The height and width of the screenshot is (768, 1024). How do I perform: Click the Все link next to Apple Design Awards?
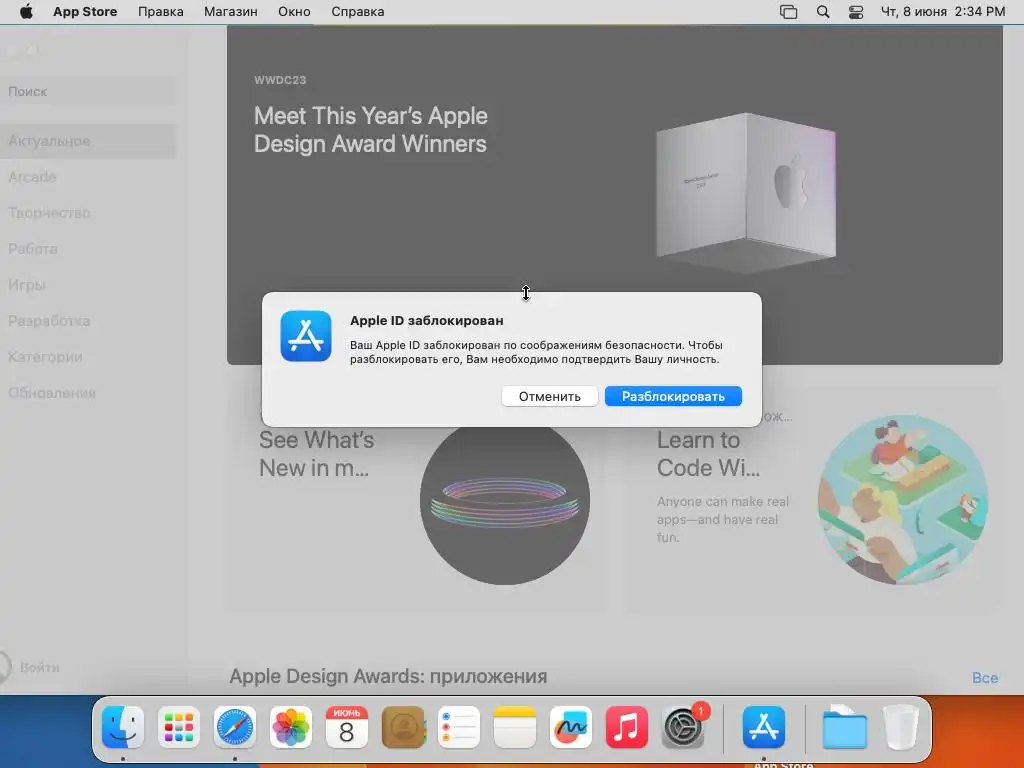(x=985, y=678)
